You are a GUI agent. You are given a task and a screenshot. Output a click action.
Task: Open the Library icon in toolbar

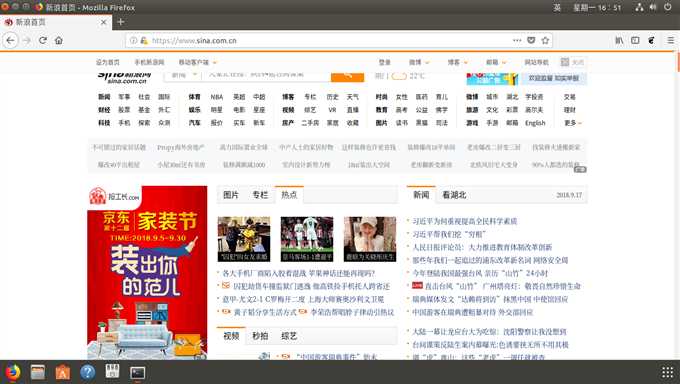619,40
